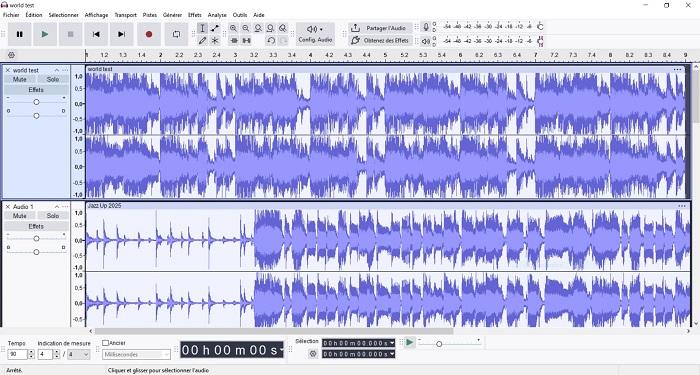Click the world test track gain slider
The height and width of the screenshot is (375, 700).
coord(36,102)
